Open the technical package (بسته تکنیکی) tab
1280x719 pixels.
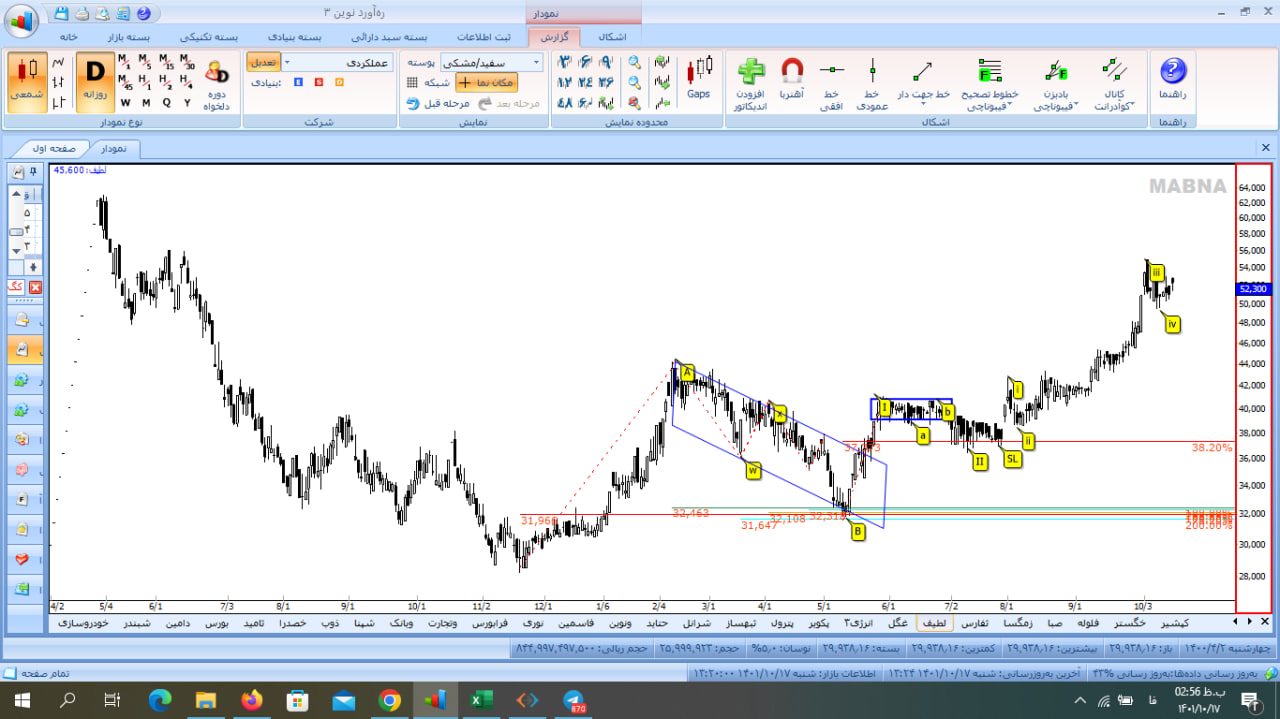209,36
